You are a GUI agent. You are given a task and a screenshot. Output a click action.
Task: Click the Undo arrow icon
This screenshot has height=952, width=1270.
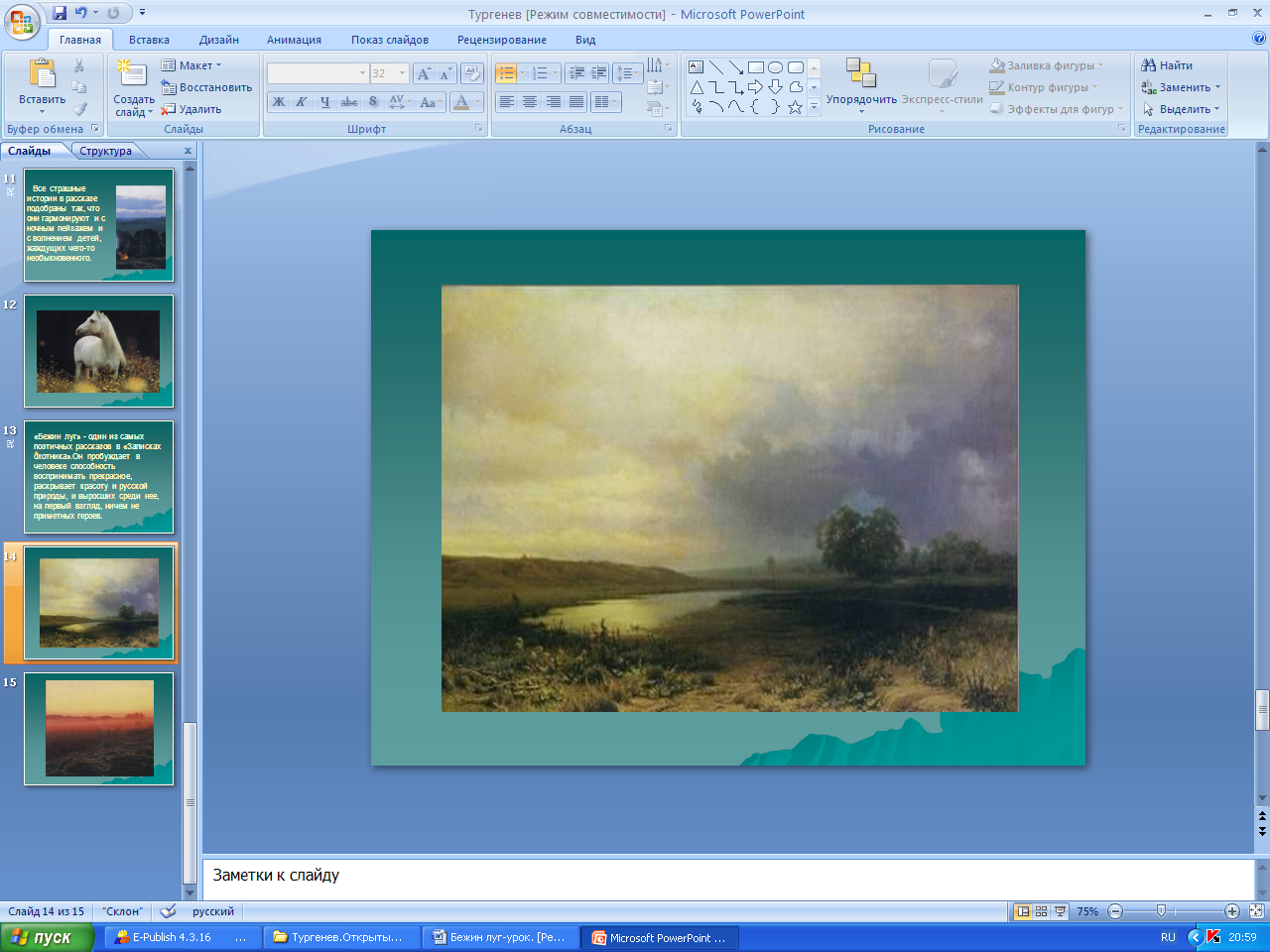pos(80,13)
